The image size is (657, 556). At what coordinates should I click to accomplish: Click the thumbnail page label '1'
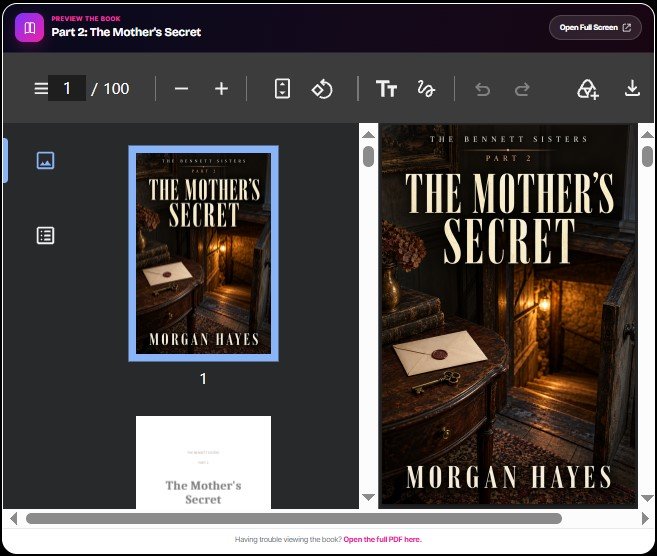[x=203, y=379]
